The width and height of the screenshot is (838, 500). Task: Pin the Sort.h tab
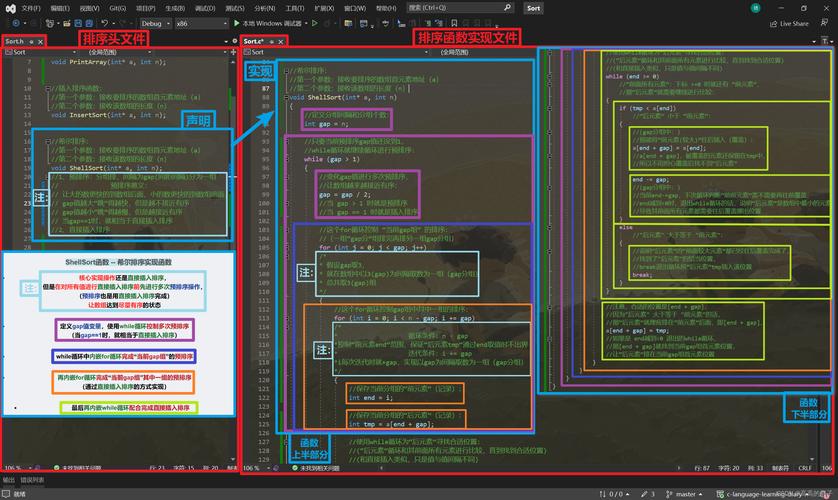point(32,42)
